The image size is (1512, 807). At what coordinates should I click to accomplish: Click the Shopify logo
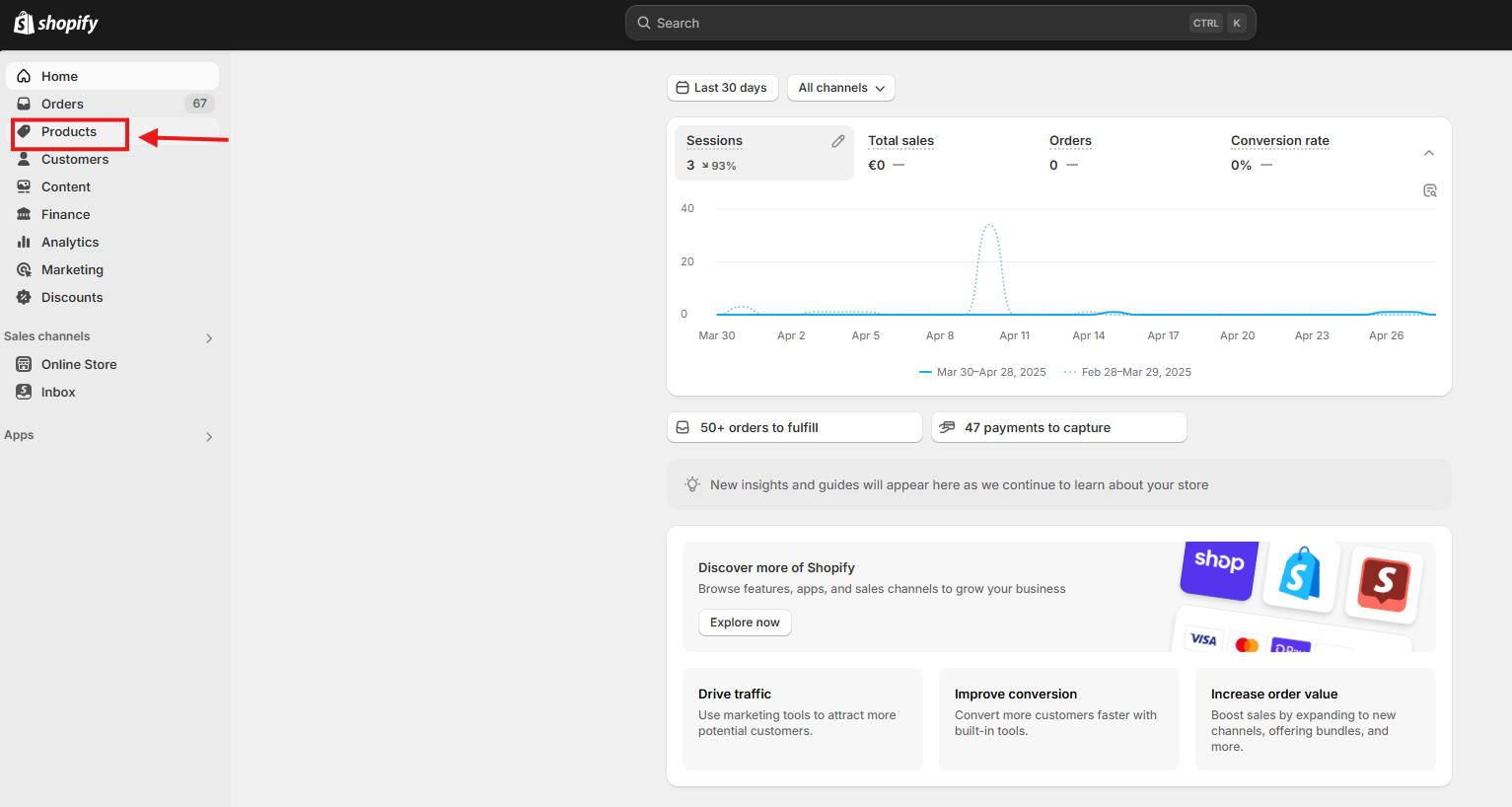[x=56, y=23]
